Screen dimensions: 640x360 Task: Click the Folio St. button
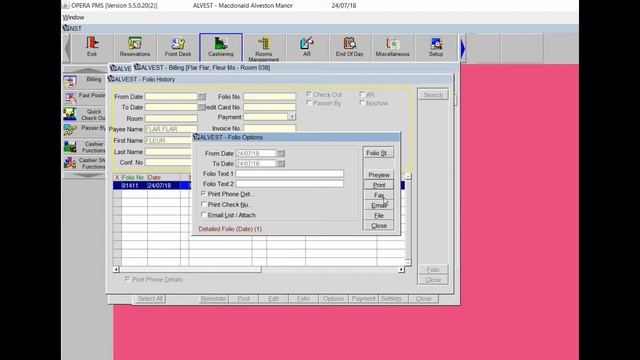click(x=378, y=153)
